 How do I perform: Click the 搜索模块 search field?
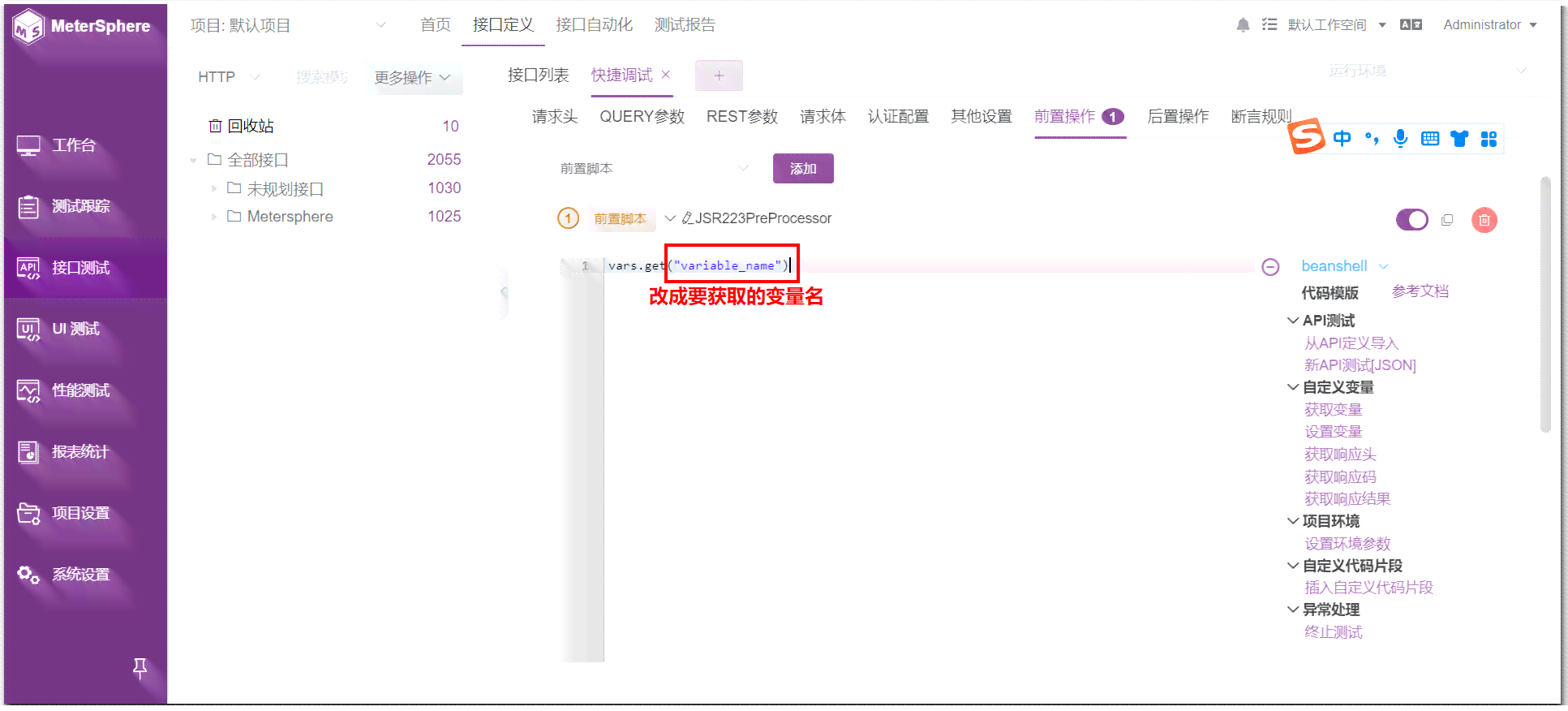click(x=321, y=77)
